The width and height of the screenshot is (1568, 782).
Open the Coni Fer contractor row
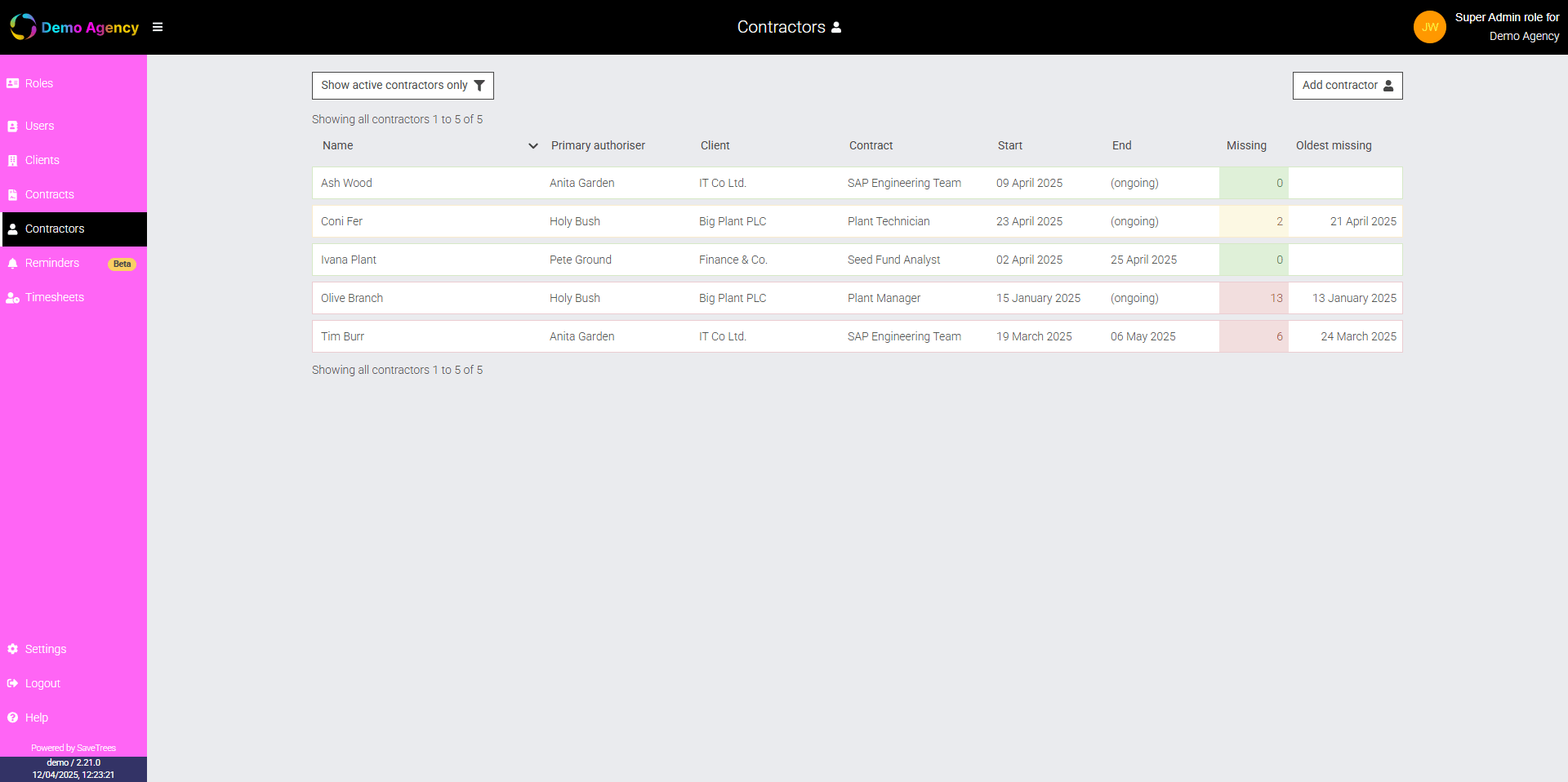point(857,221)
